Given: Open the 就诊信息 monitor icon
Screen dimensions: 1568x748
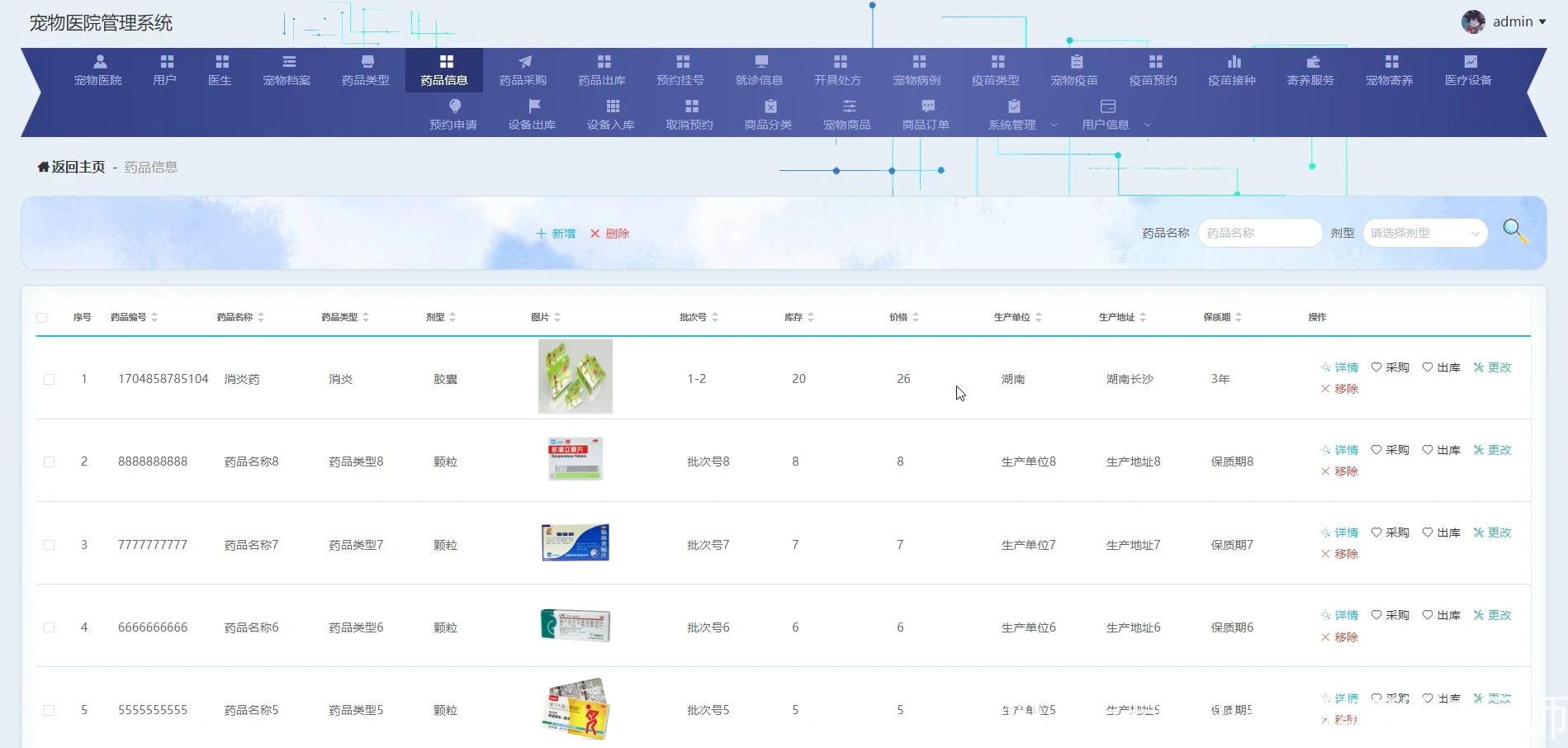Looking at the screenshot, I should 761,61.
